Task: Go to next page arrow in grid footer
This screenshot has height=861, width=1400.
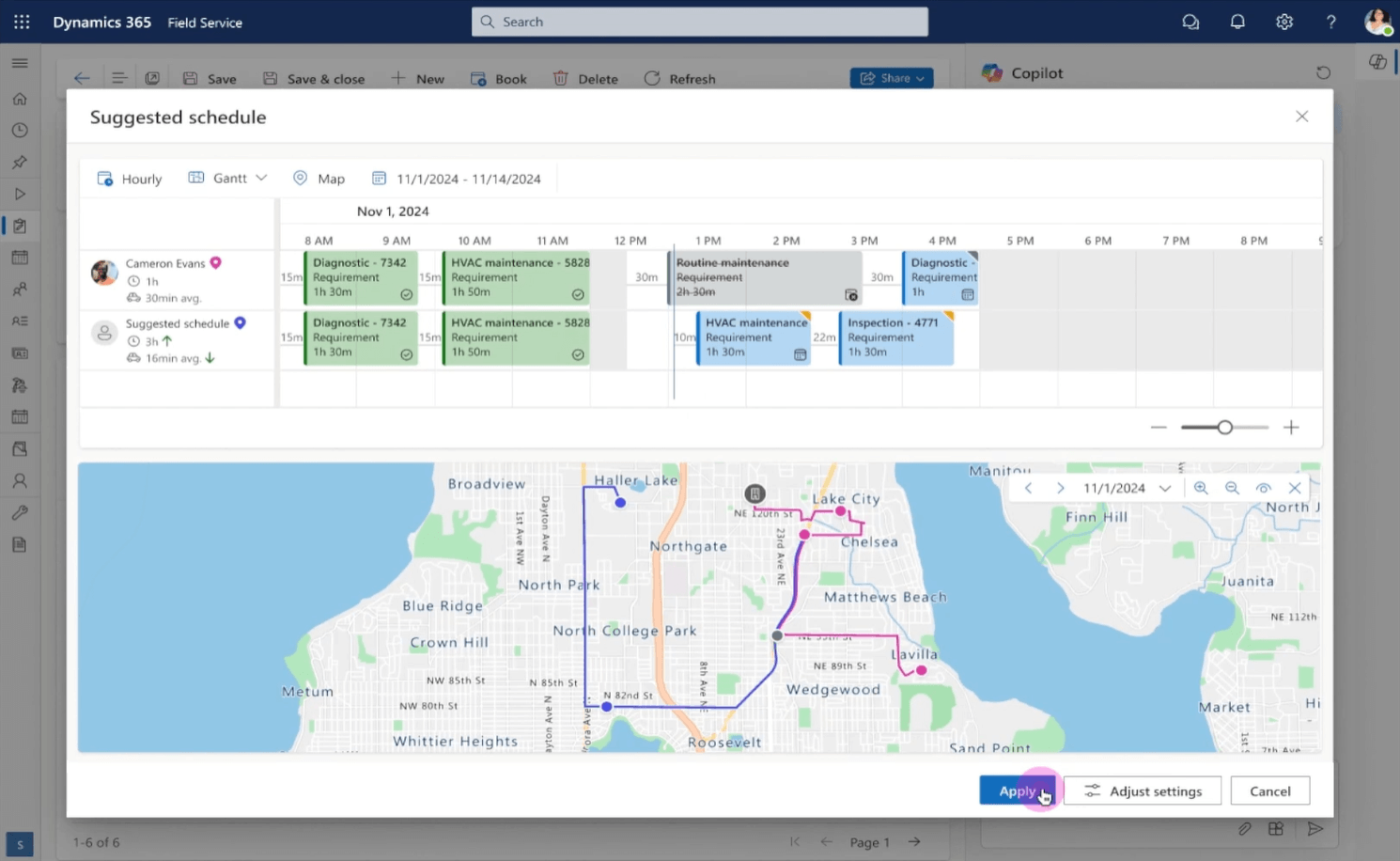Action: 914,842
